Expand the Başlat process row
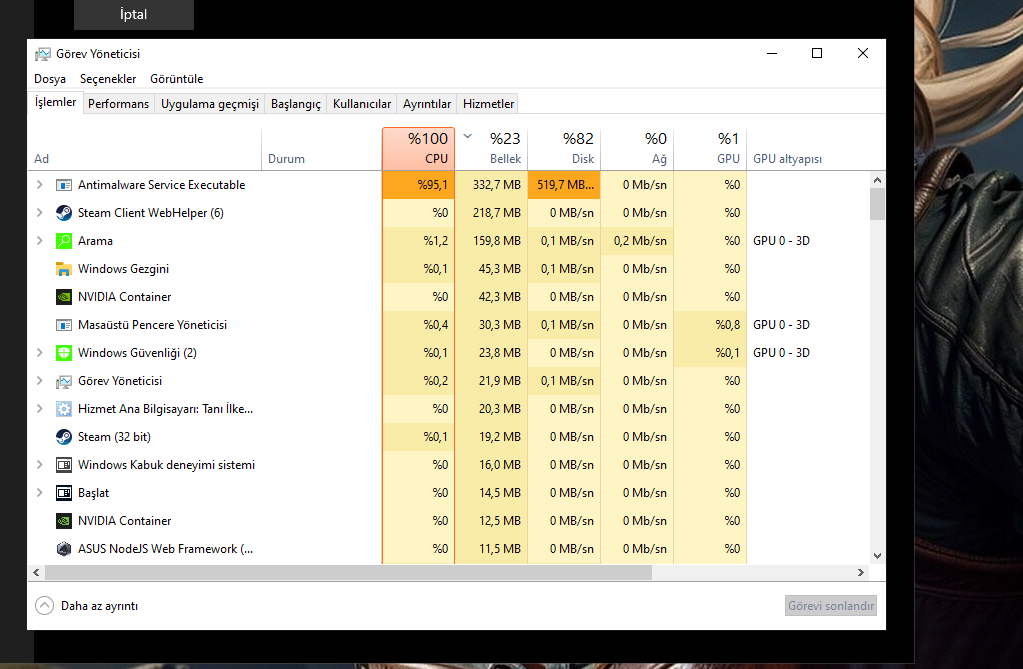Viewport: 1023px width, 669px height. coord(40,493)
